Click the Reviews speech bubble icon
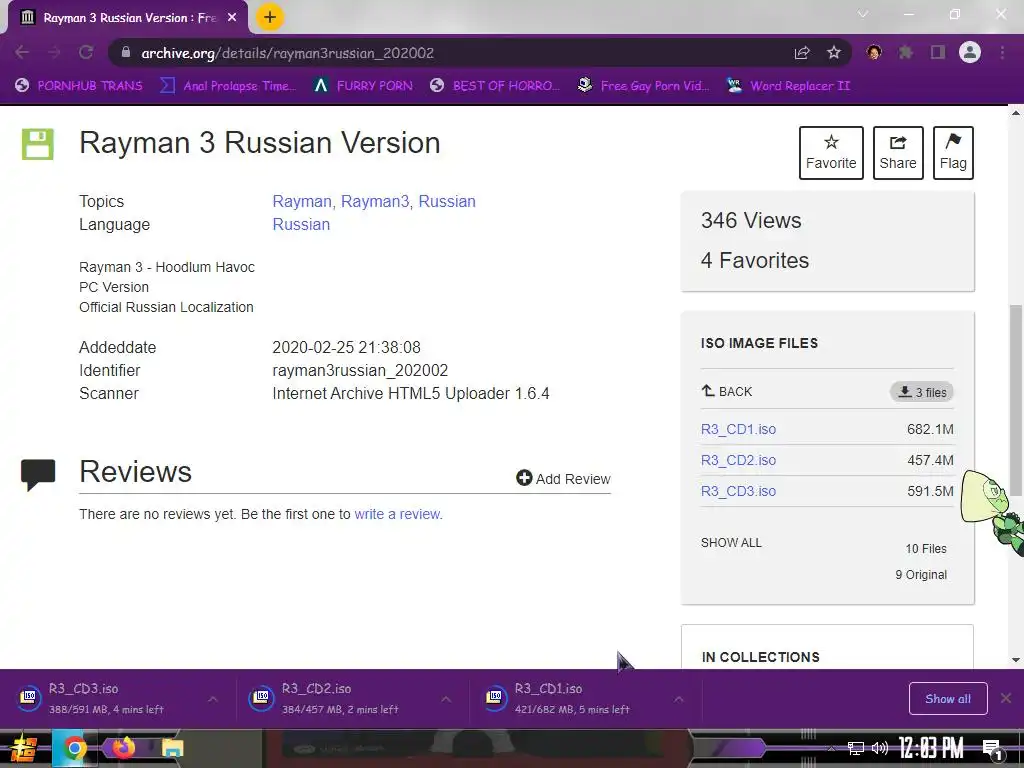 coord(38,475)
